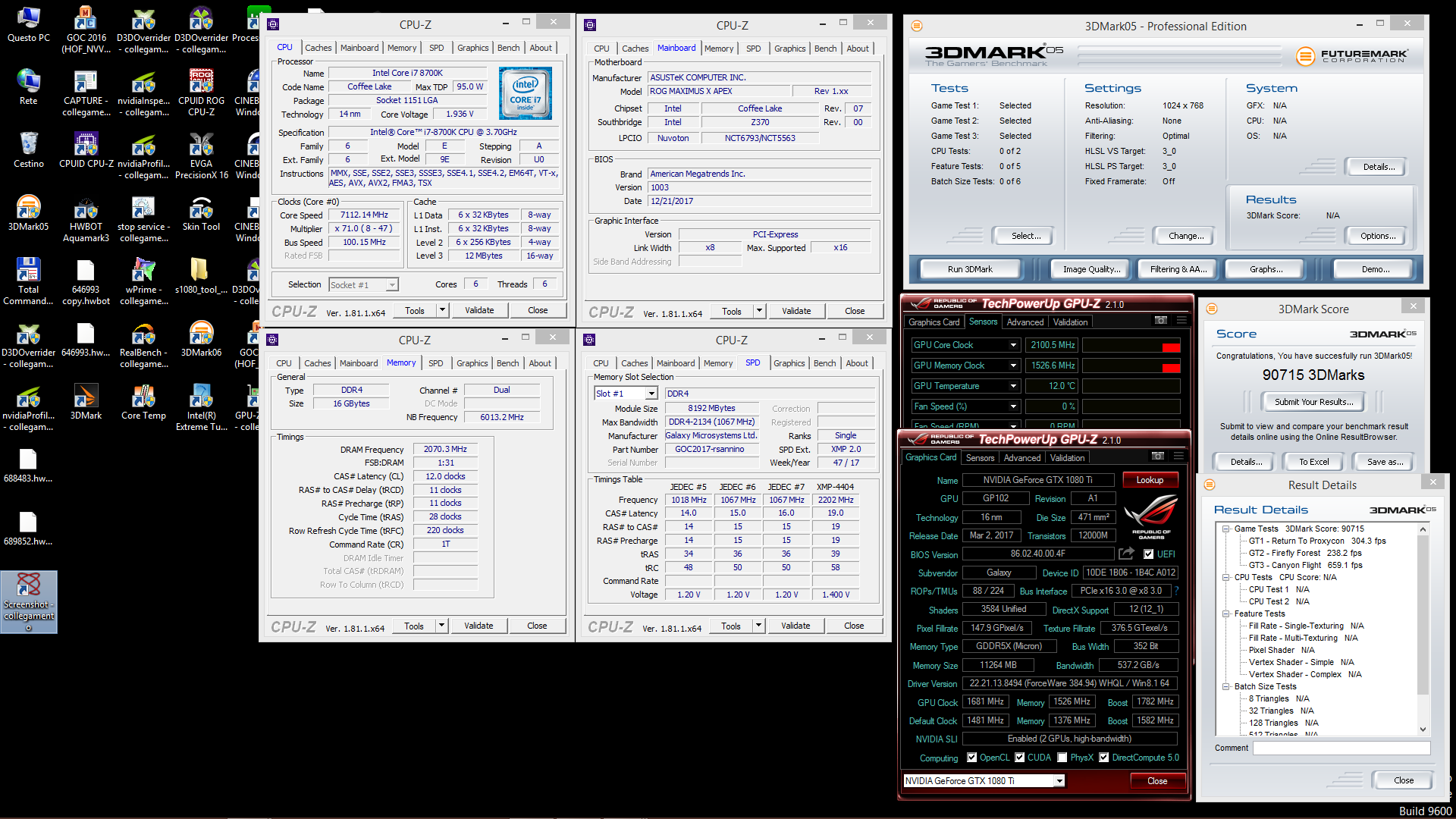Click the BIOS version share/export icon

(x=1127, y=554)
